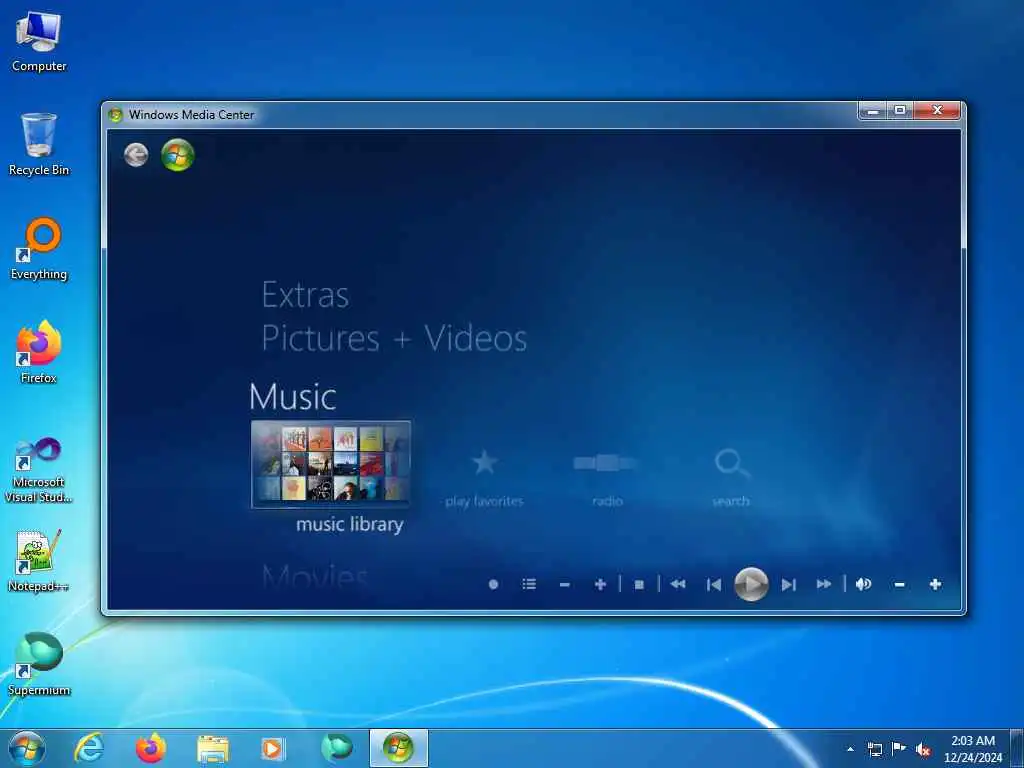This screenshot has height=768, width=1024.
Task: Open the Action Center flag icon
Action: [x=899, y=749]
